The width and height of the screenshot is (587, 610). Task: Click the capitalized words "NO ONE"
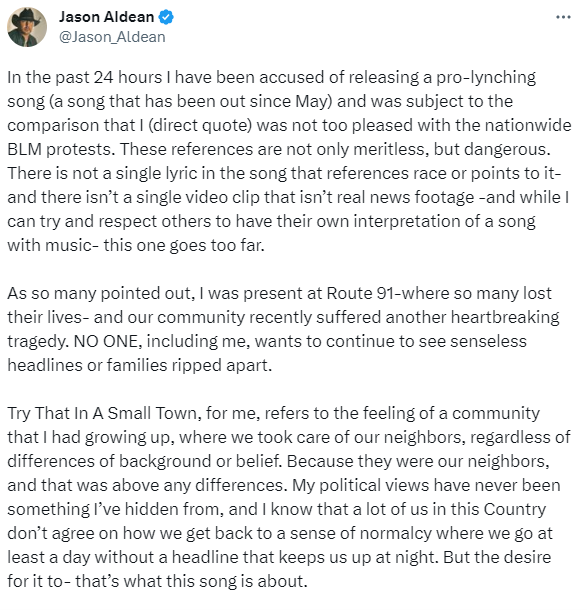[x=105, y=341]
